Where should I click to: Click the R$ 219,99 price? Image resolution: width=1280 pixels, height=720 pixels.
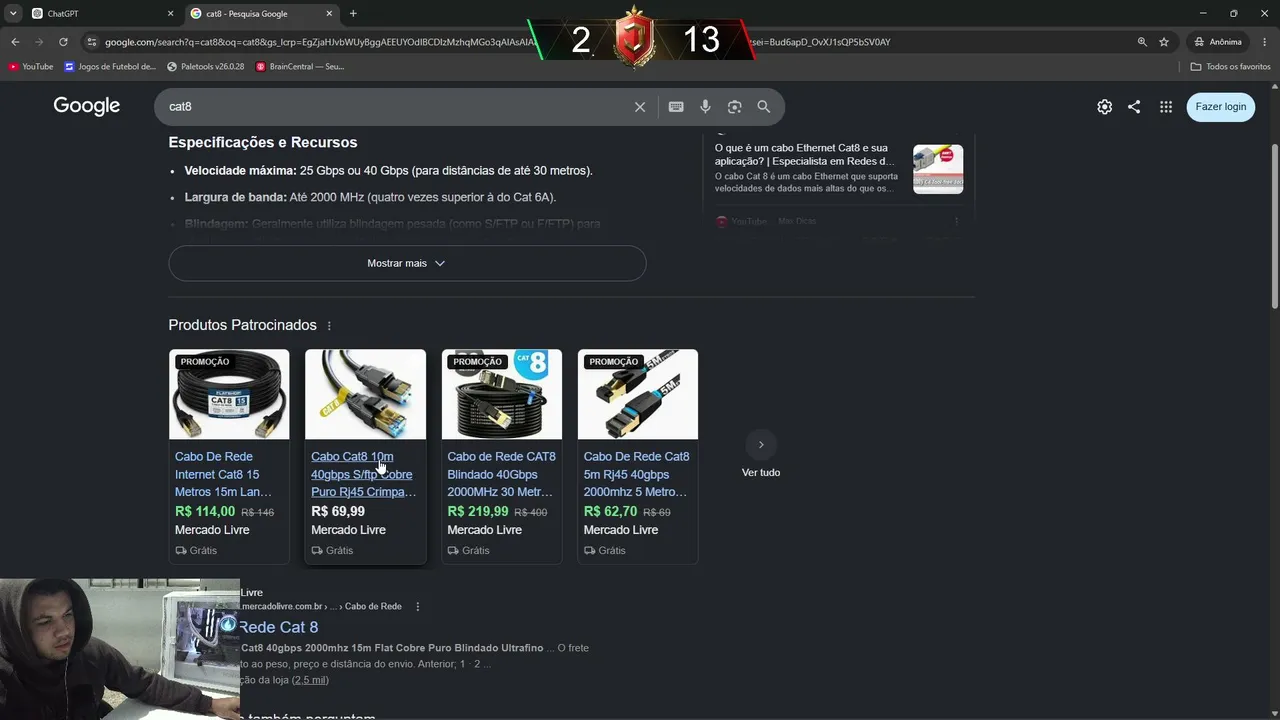pyautogui.click(x=478, y=512)
